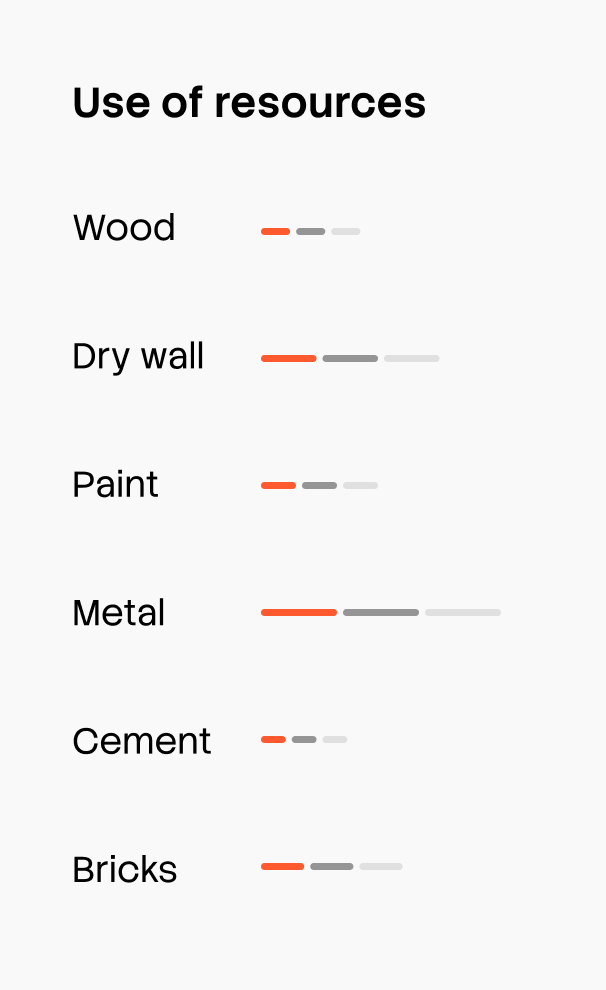Click the dark gray segment of Paint bar
The image size is (606, 990).
pyautogui.click(x=319, y=485)
